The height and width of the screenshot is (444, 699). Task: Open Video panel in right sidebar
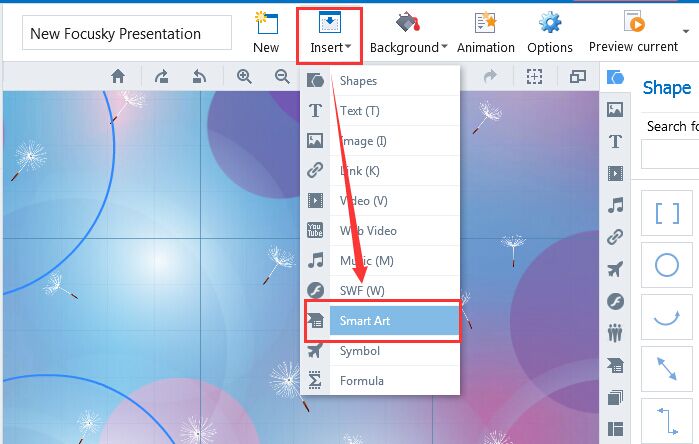615,173
